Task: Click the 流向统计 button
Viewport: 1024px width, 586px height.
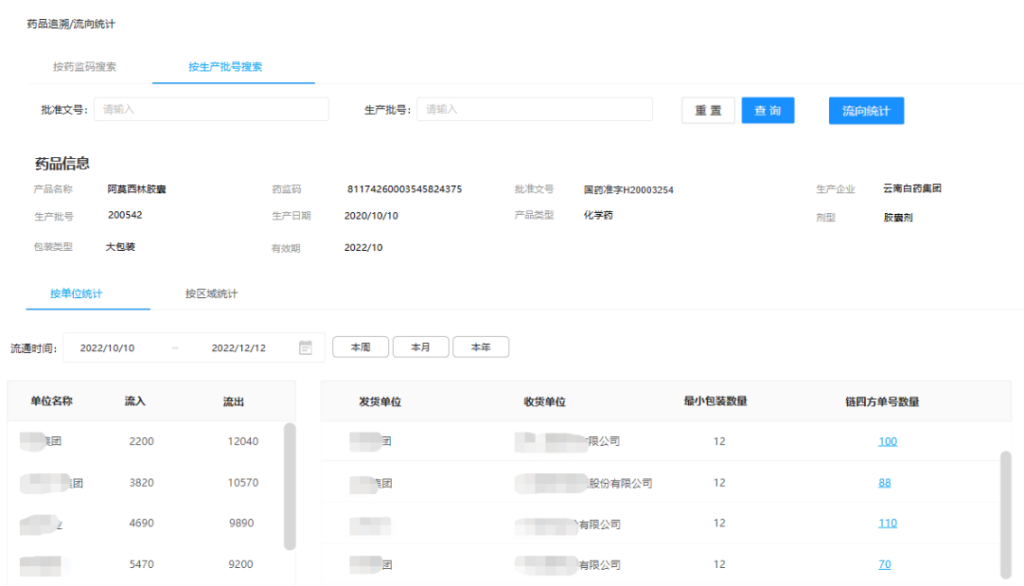Action: point(867,110)
